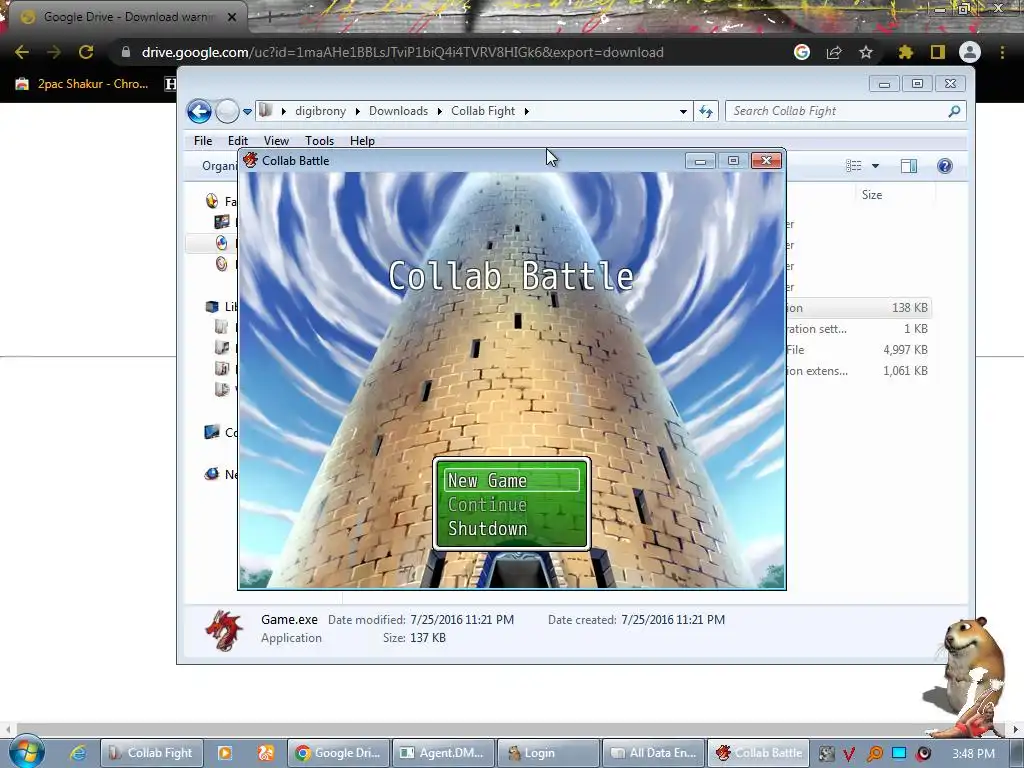Share this page icon in Chrome
Screen dimensions: 1024x768
pos(834,52)
